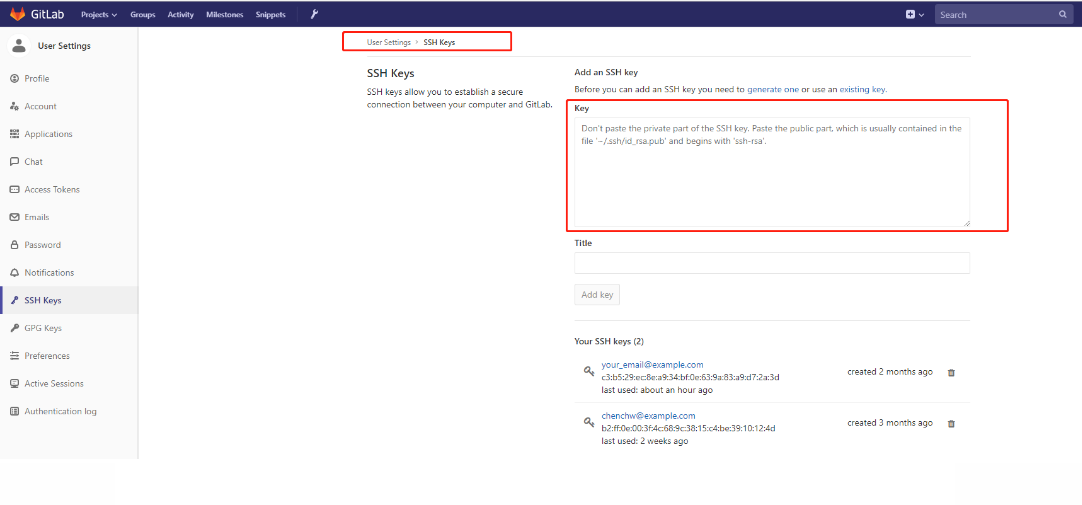Click key icon beside your_email@example.com
The image size is (1082, 505).
click(589, 371)
